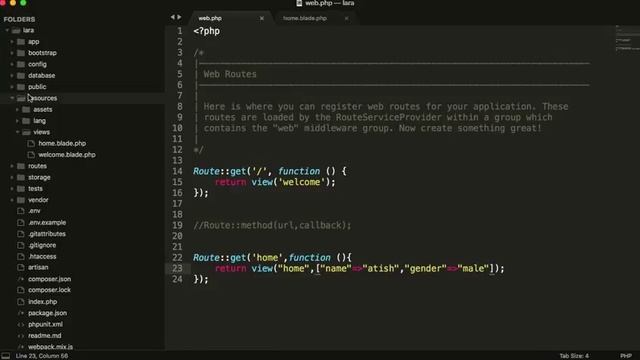Click the FOLDERS sidebar heading
Image resolution: width=640 pixels, height=360 pixels.
(x=19, y=19)
